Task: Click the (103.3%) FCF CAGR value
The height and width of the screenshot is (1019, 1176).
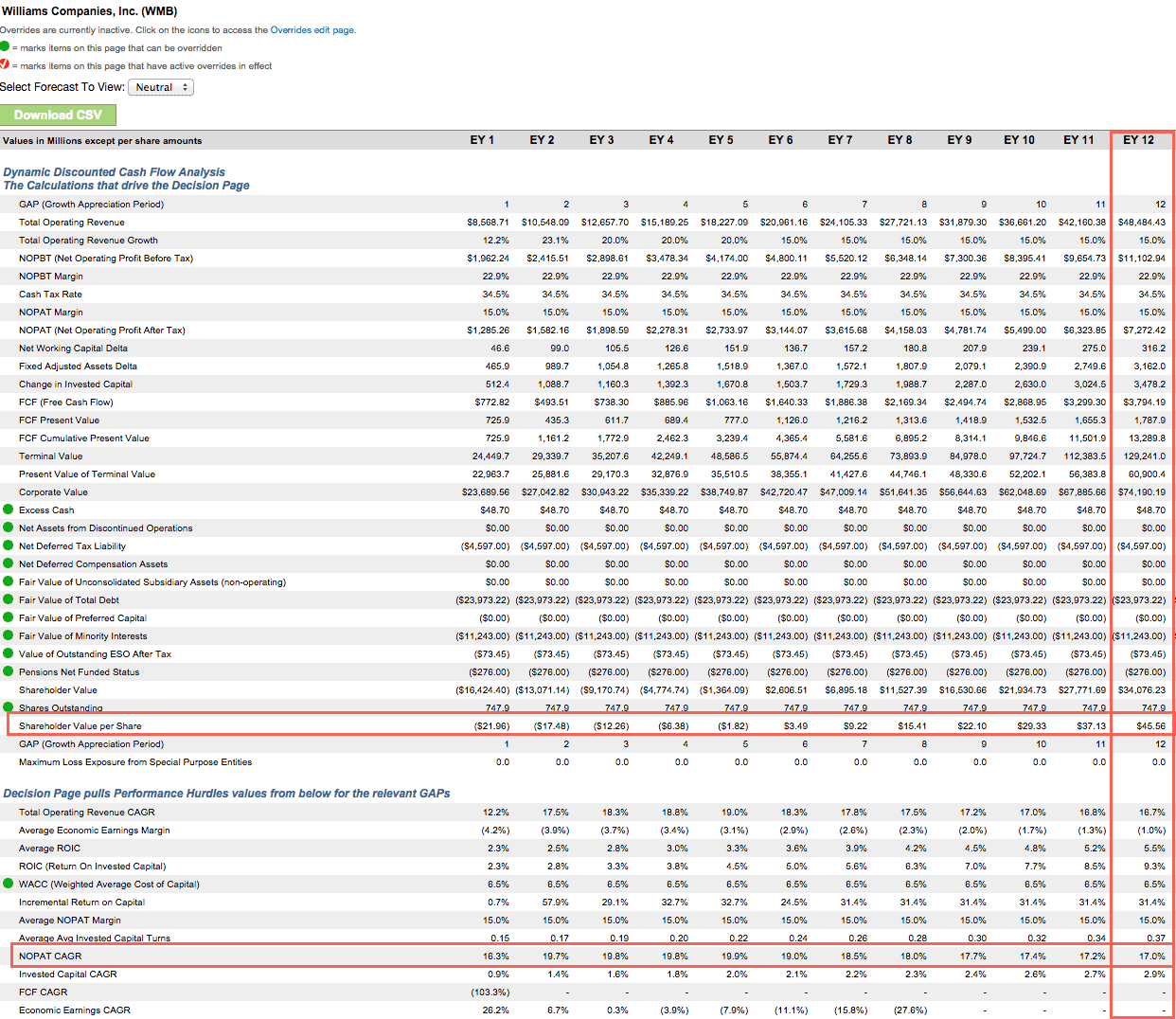Action: (490, 992)
